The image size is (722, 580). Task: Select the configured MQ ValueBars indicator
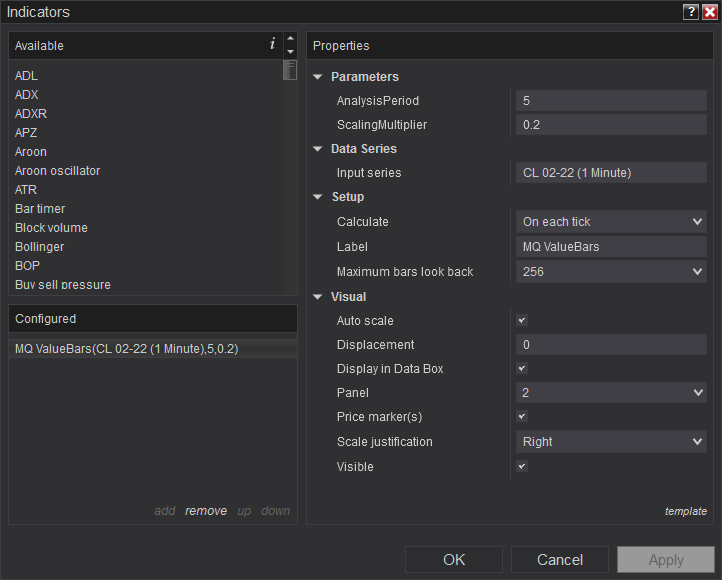[153, 349]
